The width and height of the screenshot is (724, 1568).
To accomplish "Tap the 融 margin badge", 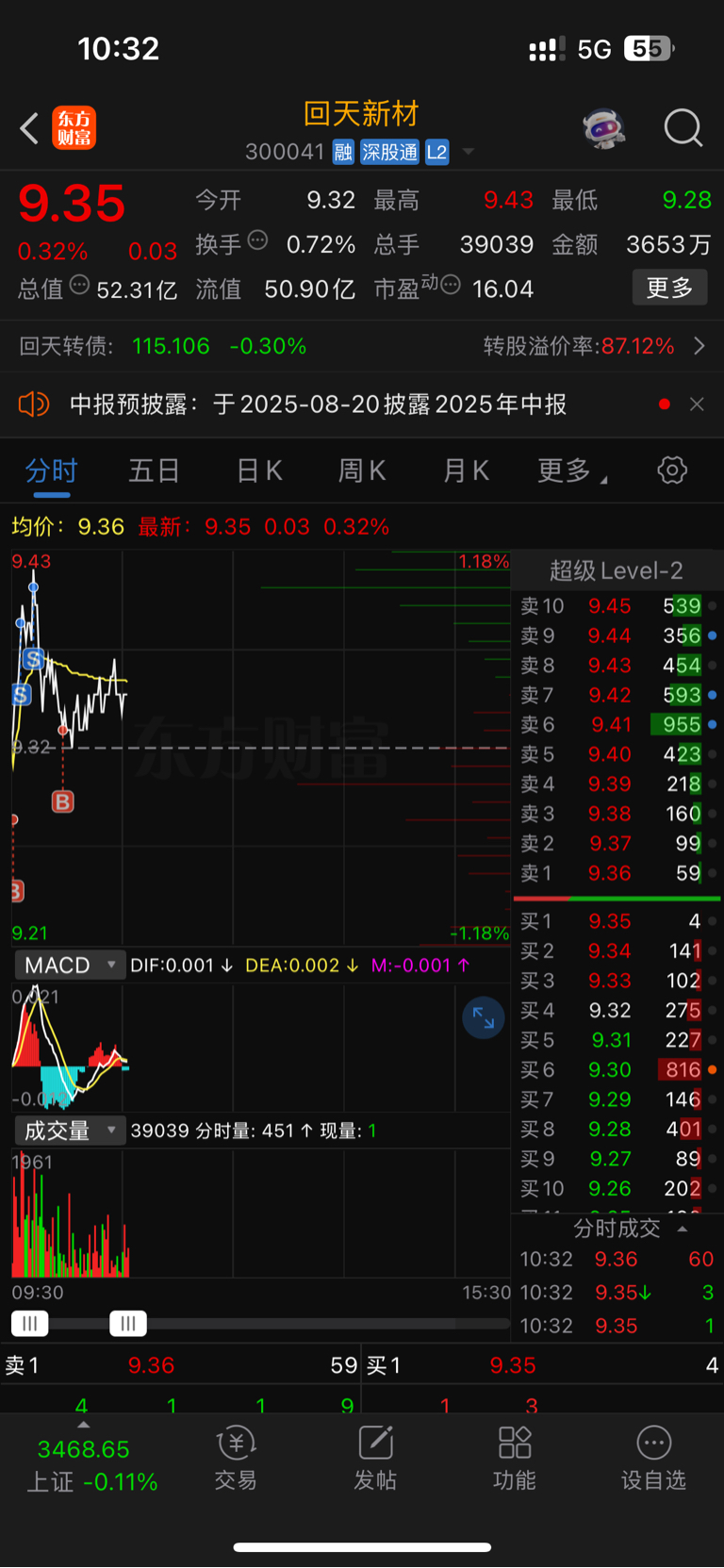I will pyautogui.click(x=343, y=152).
